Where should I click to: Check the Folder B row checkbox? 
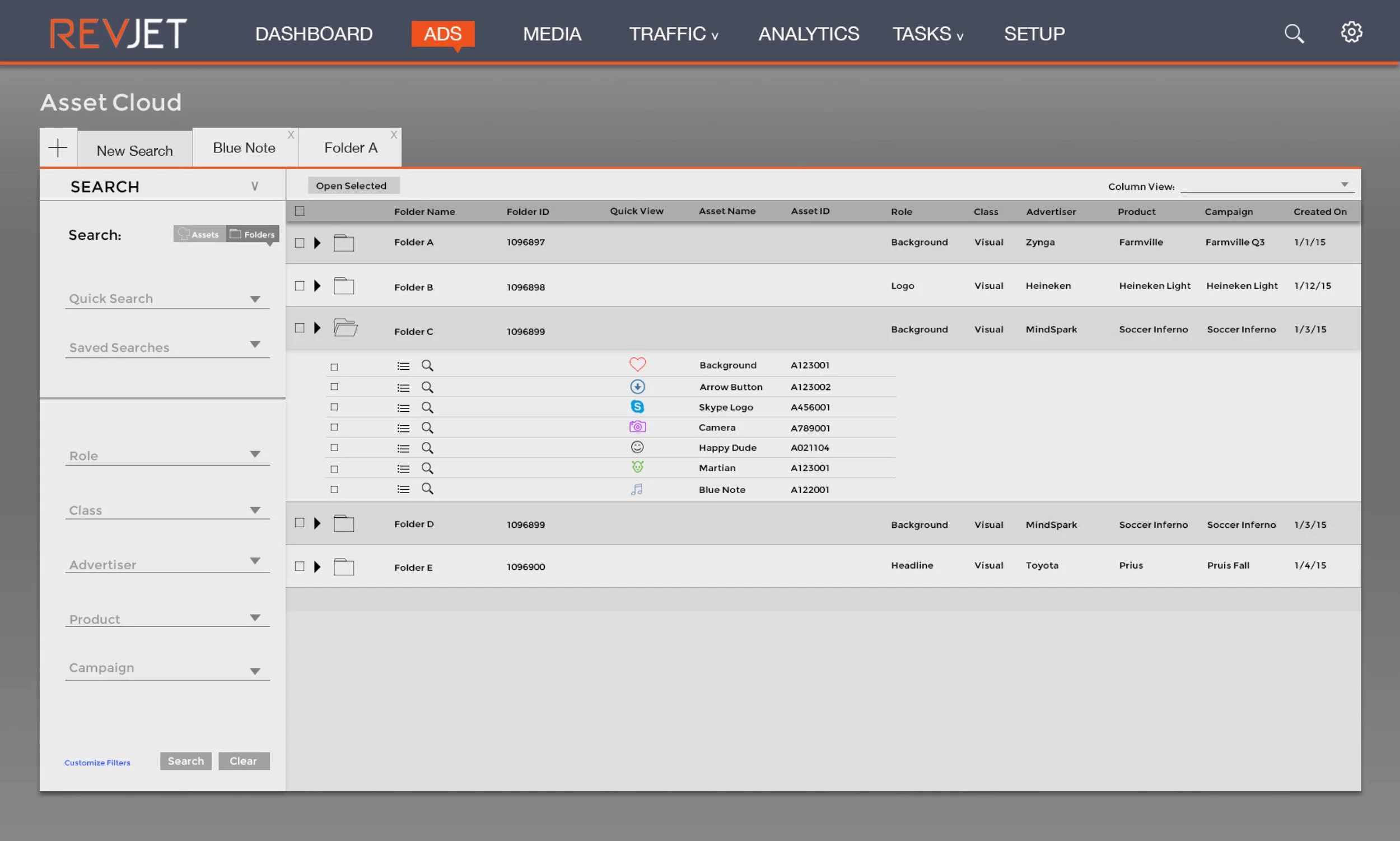point(300,286)
